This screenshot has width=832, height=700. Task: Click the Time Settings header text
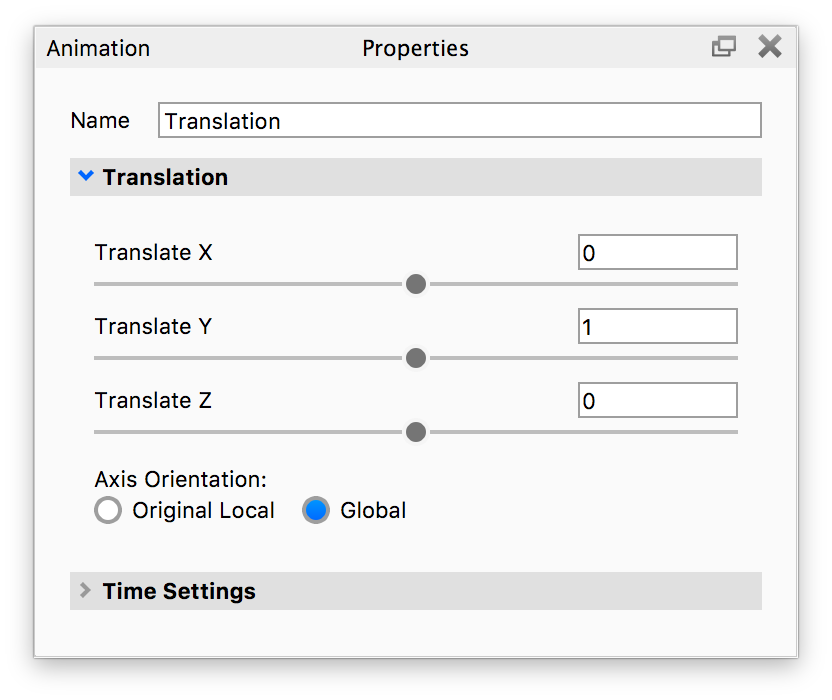(x=179, y=591)
